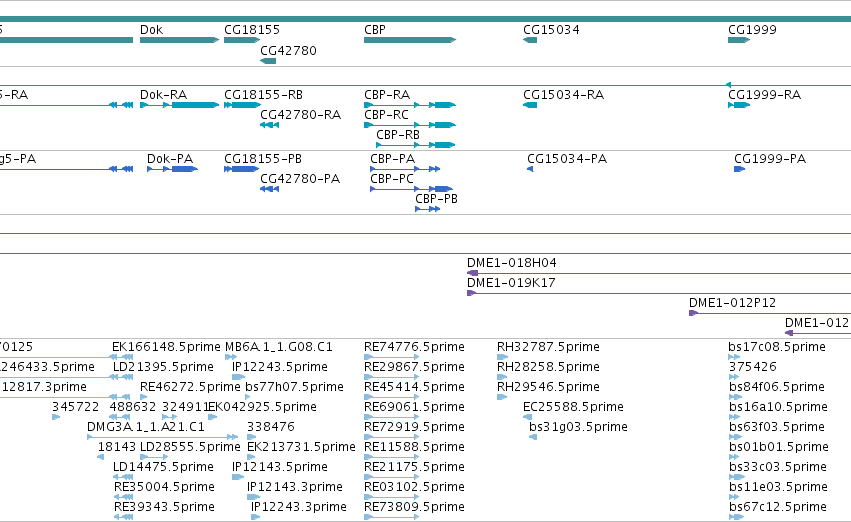851x522 pixels.
Task: Select RE03102.5prime EST label
Action: 414,487
